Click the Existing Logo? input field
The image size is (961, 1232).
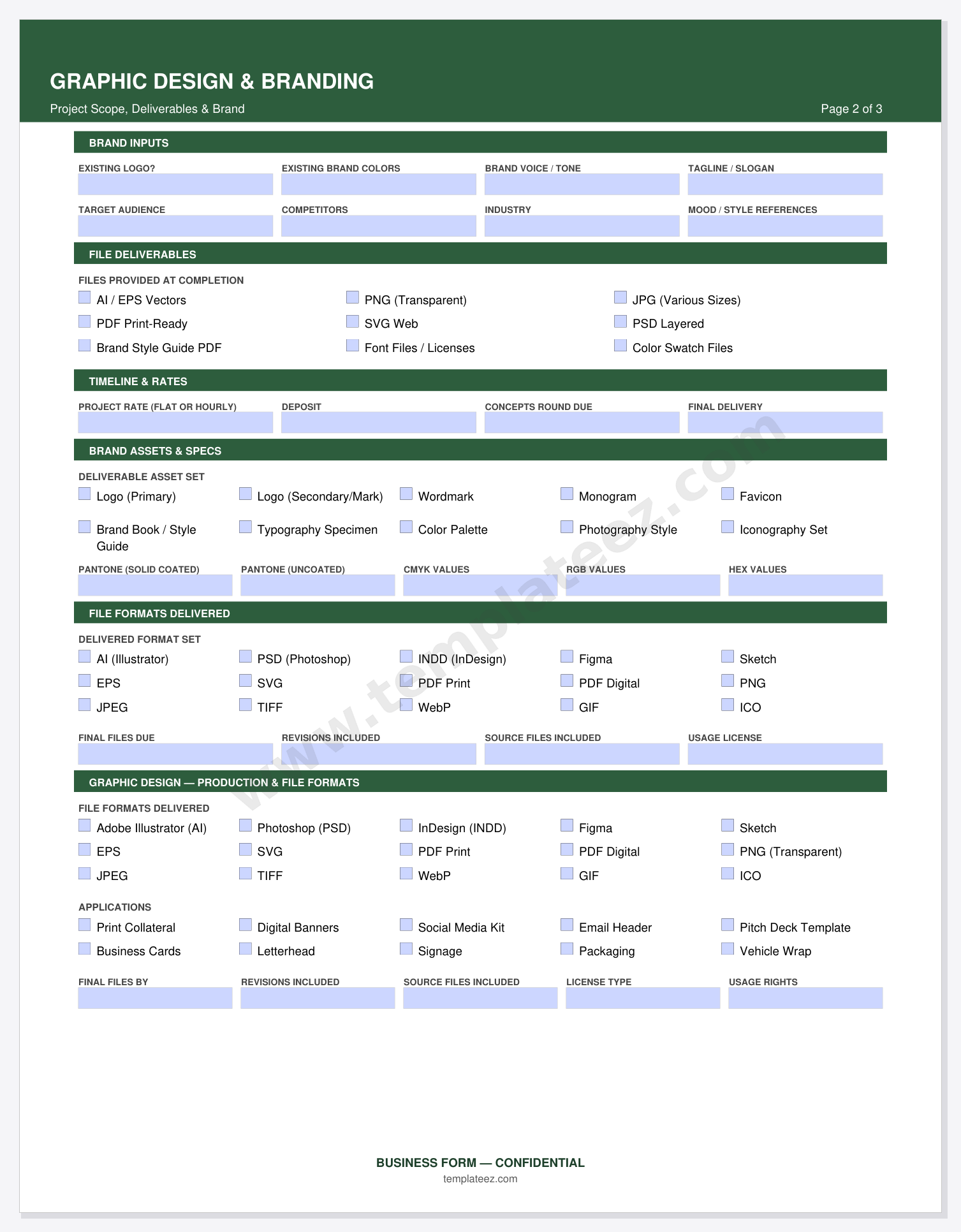tap(175, 184)
